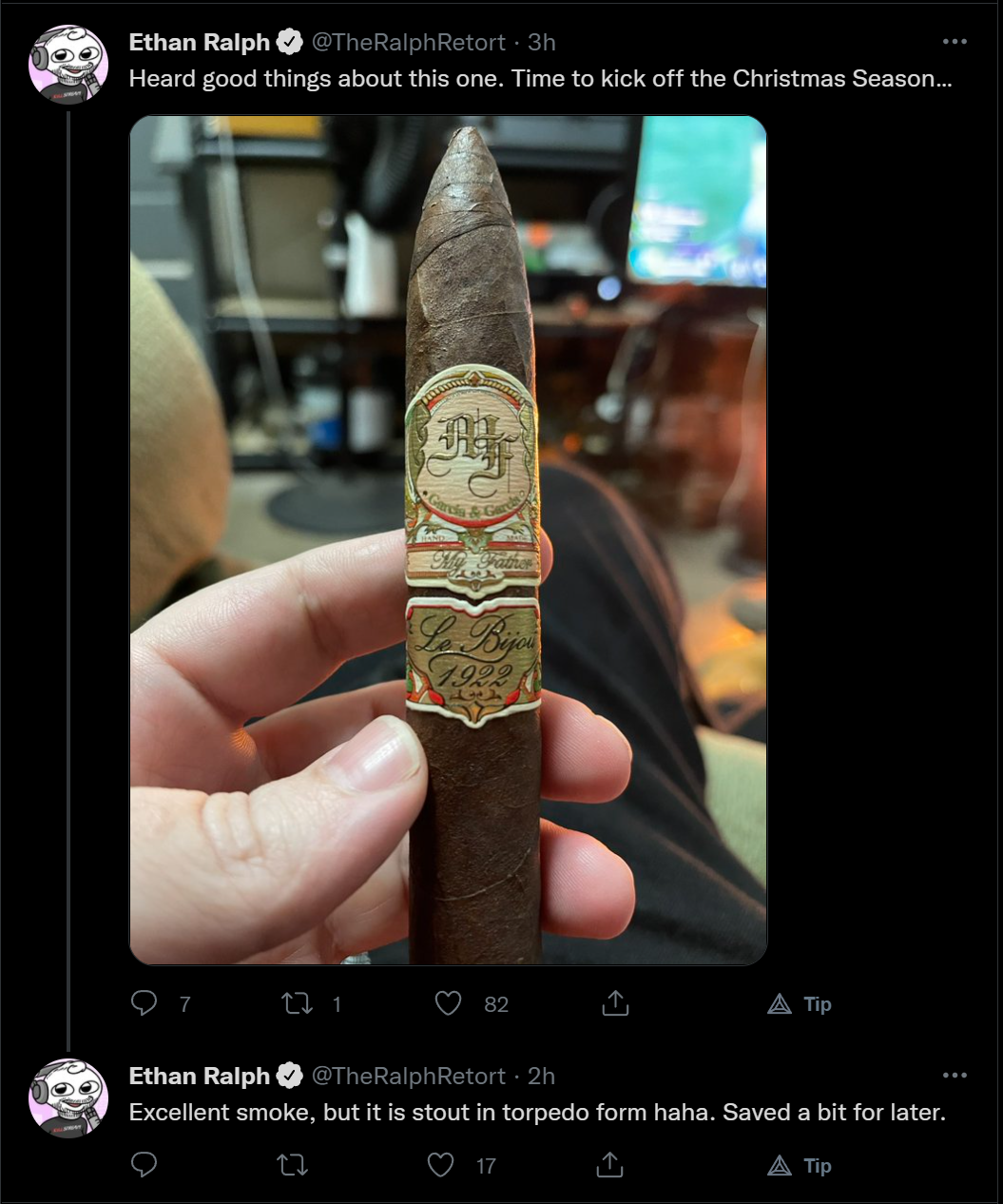Open more options on the second tweet
The width and height of the screenshot is (1003, 1204).
click(x=955, y=1076)
